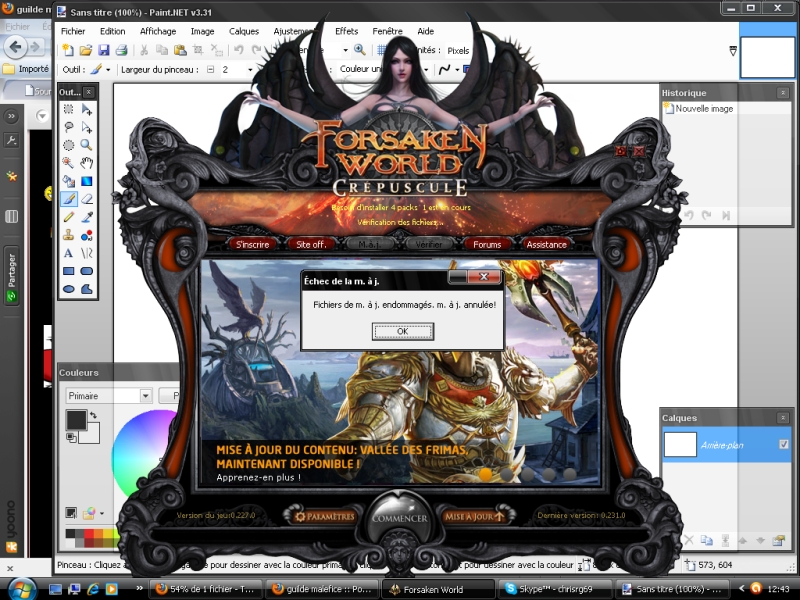Screen dimensions: 800x600
Task: Select the Magic Wand tool
Action: [68, 163]
